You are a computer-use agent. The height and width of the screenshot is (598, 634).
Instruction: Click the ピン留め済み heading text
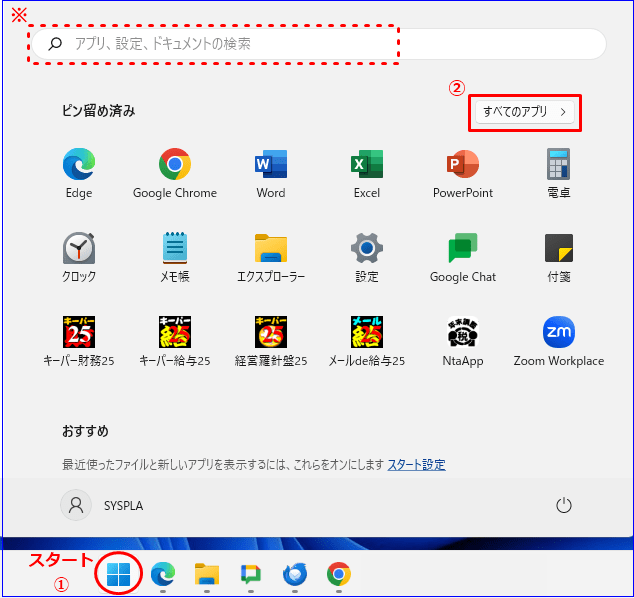tap(99, 111)
